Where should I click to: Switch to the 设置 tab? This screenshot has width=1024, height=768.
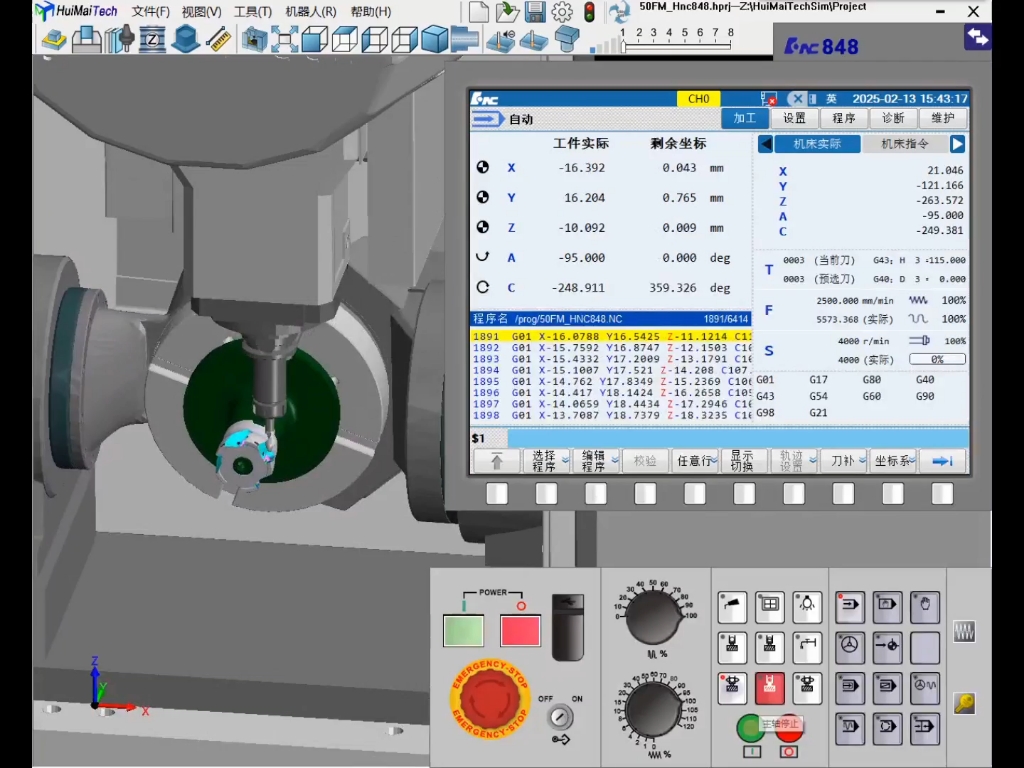click(x=794, y=118)
